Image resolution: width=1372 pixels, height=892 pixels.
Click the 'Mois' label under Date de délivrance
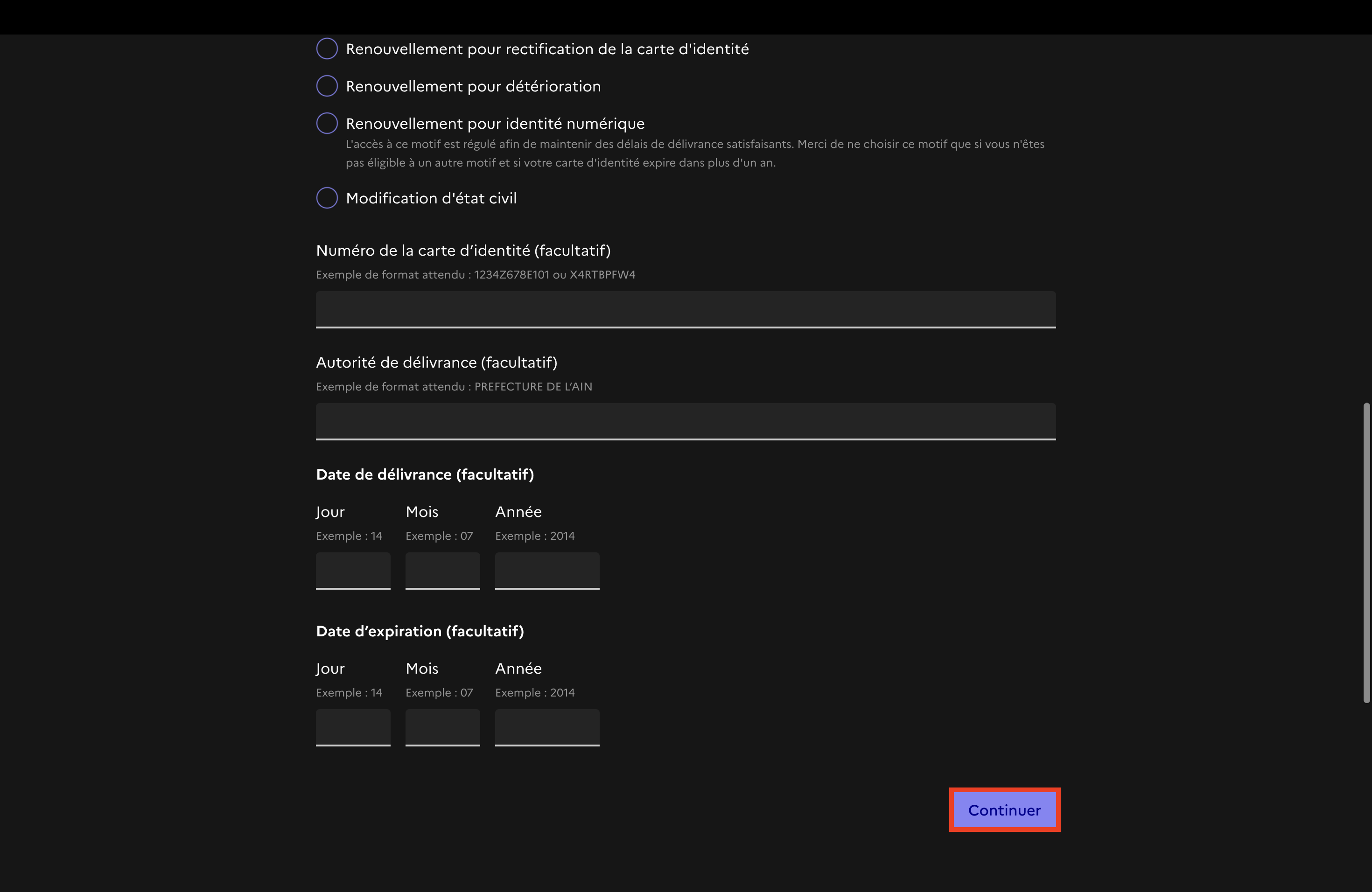tap(422, 512)
